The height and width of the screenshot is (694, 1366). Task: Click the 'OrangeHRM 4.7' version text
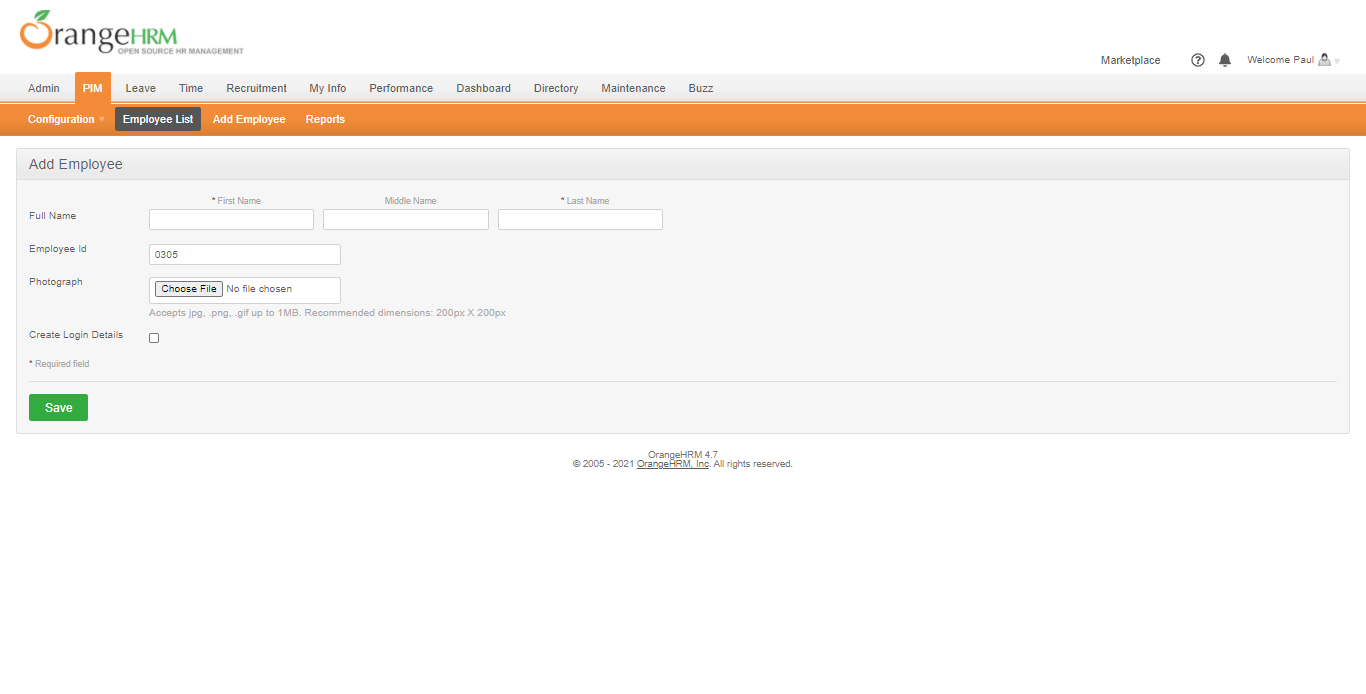pos(683,454)
